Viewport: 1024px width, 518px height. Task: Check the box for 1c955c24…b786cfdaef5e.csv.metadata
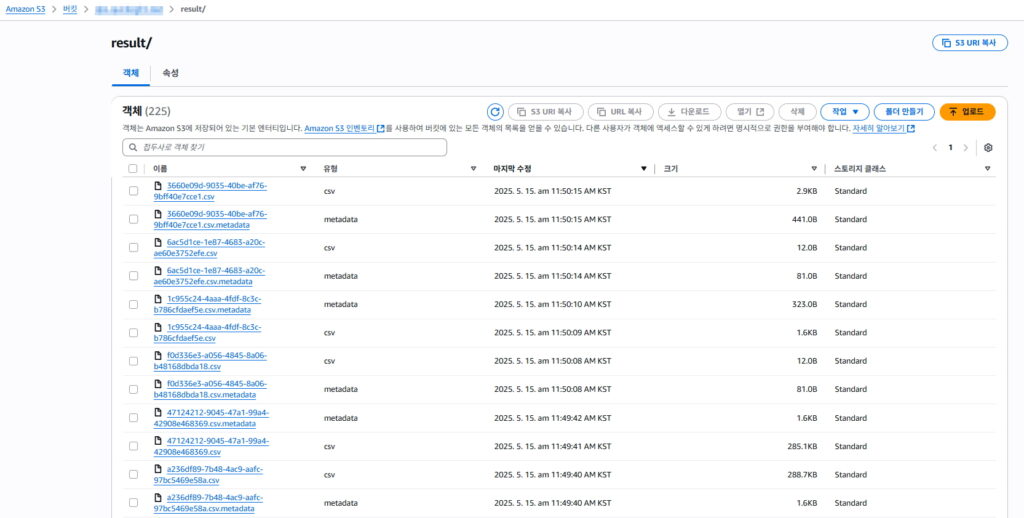(133, 304)
